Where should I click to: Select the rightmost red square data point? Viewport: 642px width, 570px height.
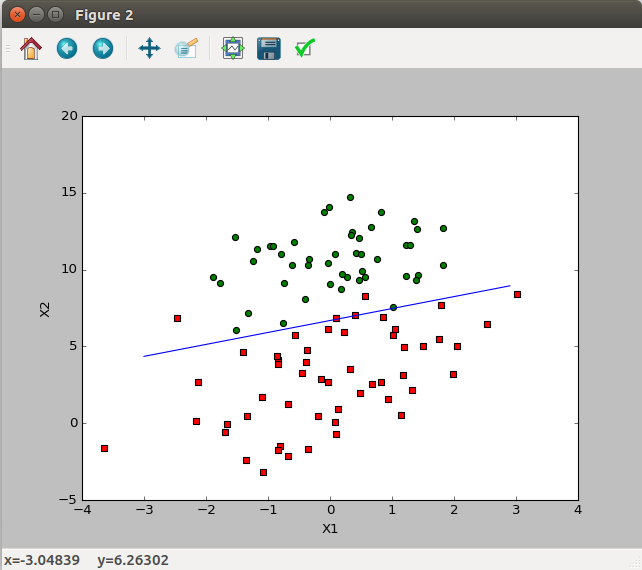[517, 294]
